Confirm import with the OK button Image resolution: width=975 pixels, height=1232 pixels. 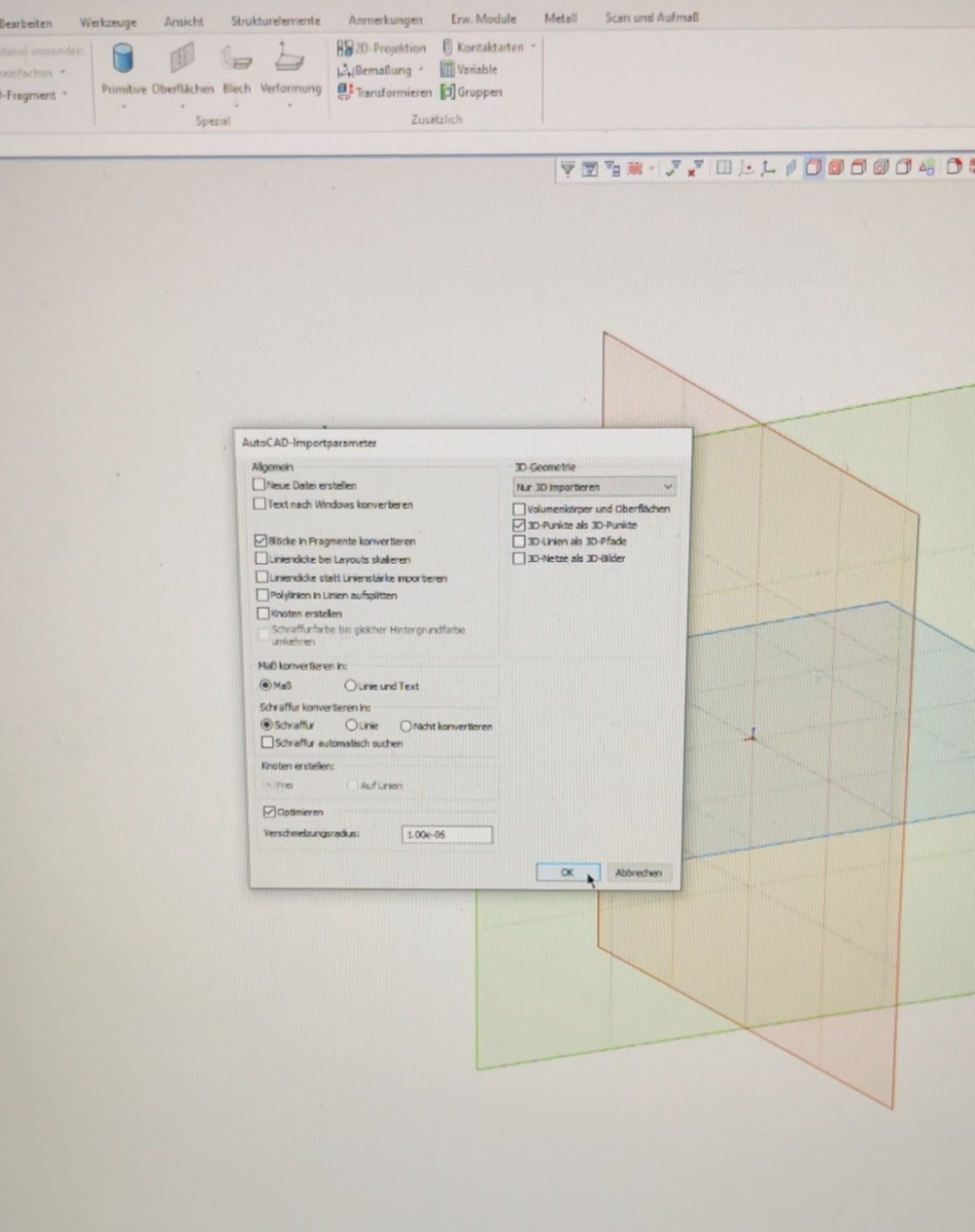point(566,873)
